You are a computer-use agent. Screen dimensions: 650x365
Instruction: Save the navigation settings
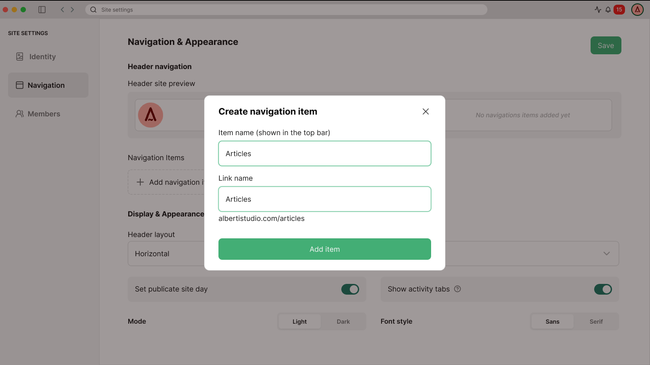click(606, 45)
